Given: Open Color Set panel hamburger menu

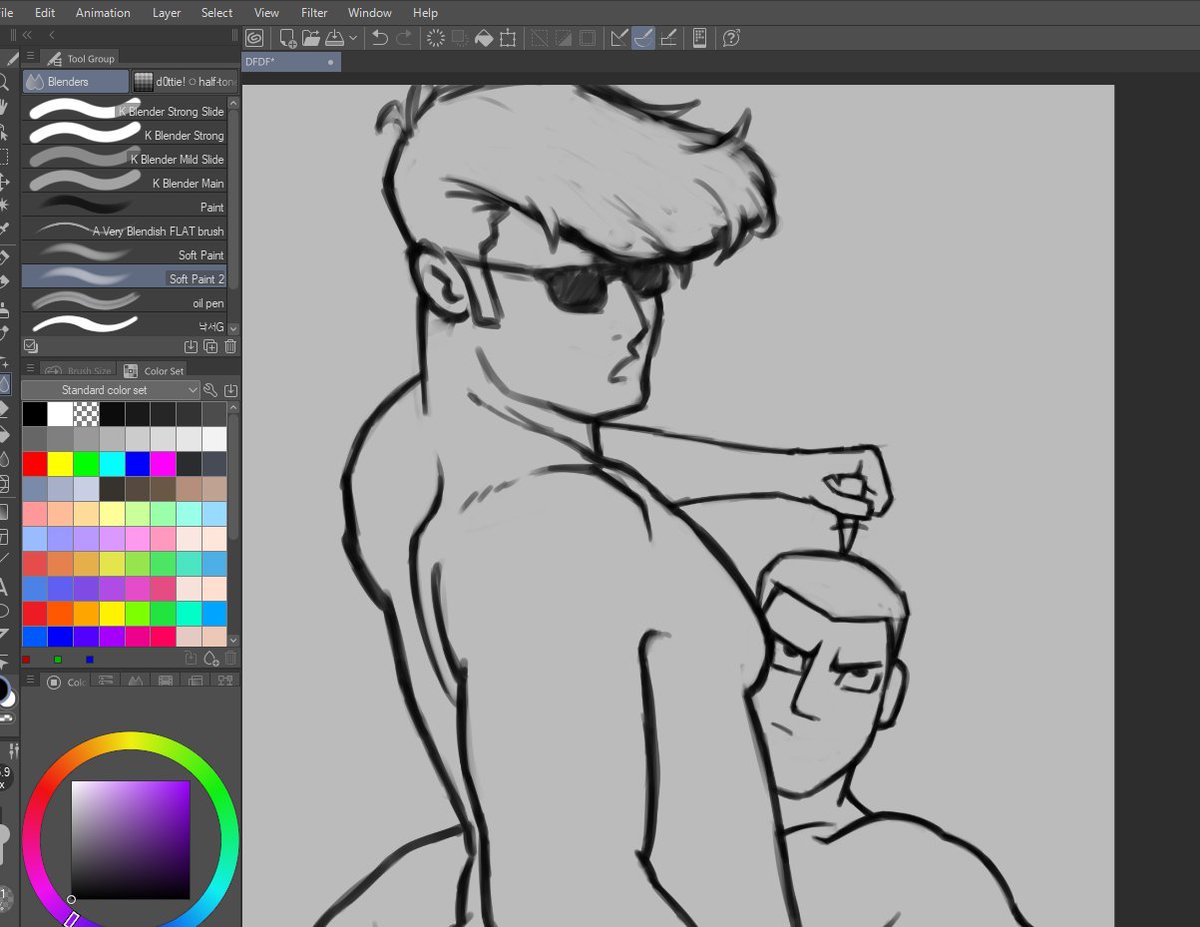Looking at the screenshot, I should pyautogui.click(x=31, y=369).
